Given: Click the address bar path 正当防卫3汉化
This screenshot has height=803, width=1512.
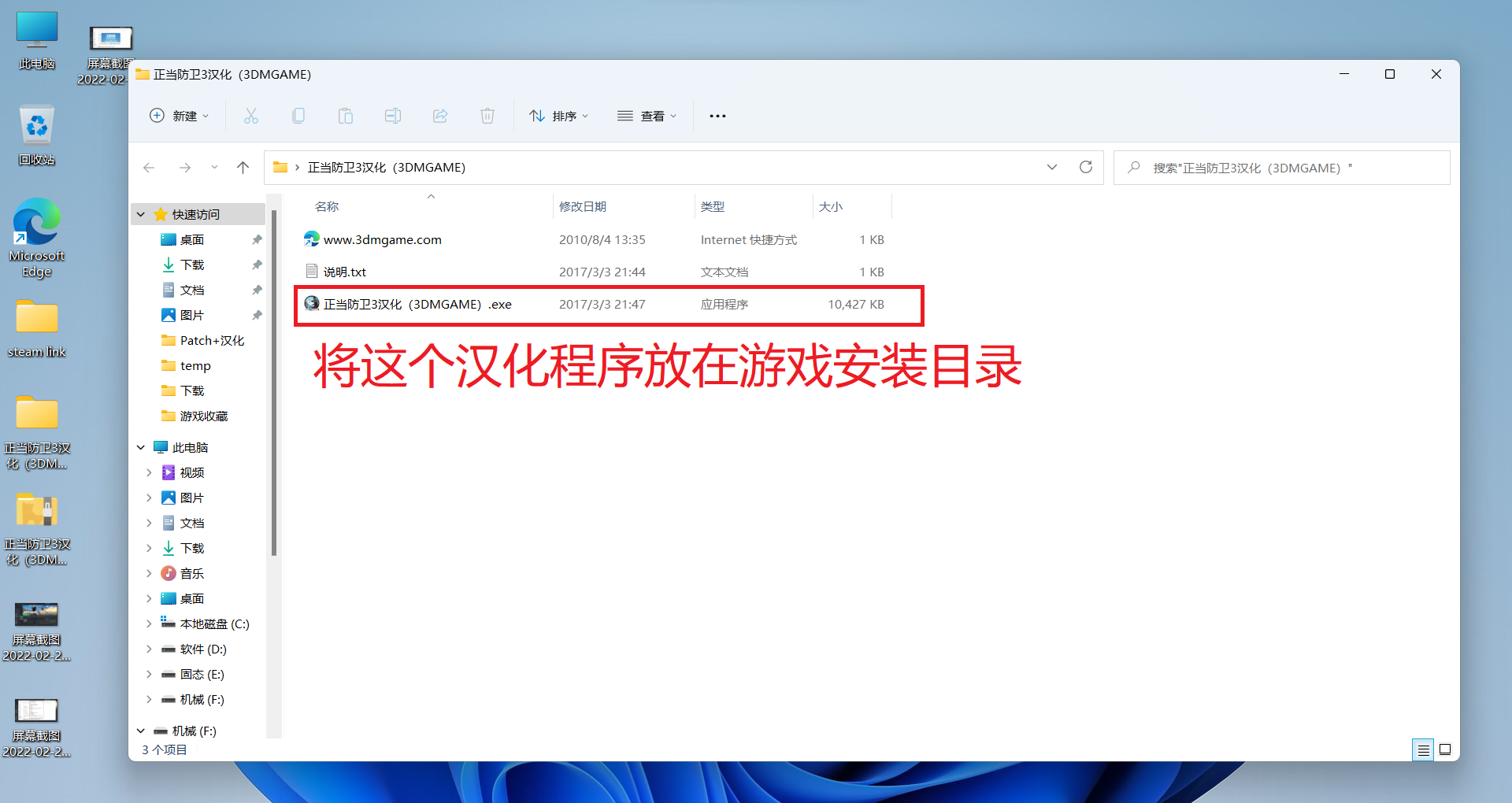Looking at the screenshot, I should [x=387, y=168].
